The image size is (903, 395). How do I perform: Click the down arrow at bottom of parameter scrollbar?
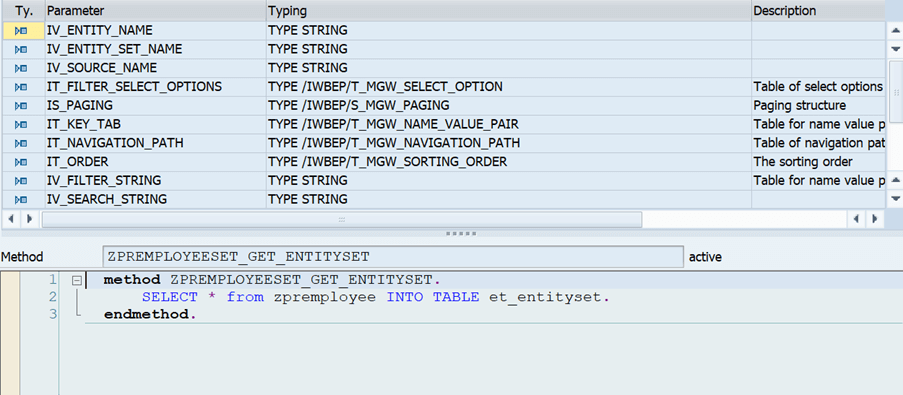coord(895,199)
